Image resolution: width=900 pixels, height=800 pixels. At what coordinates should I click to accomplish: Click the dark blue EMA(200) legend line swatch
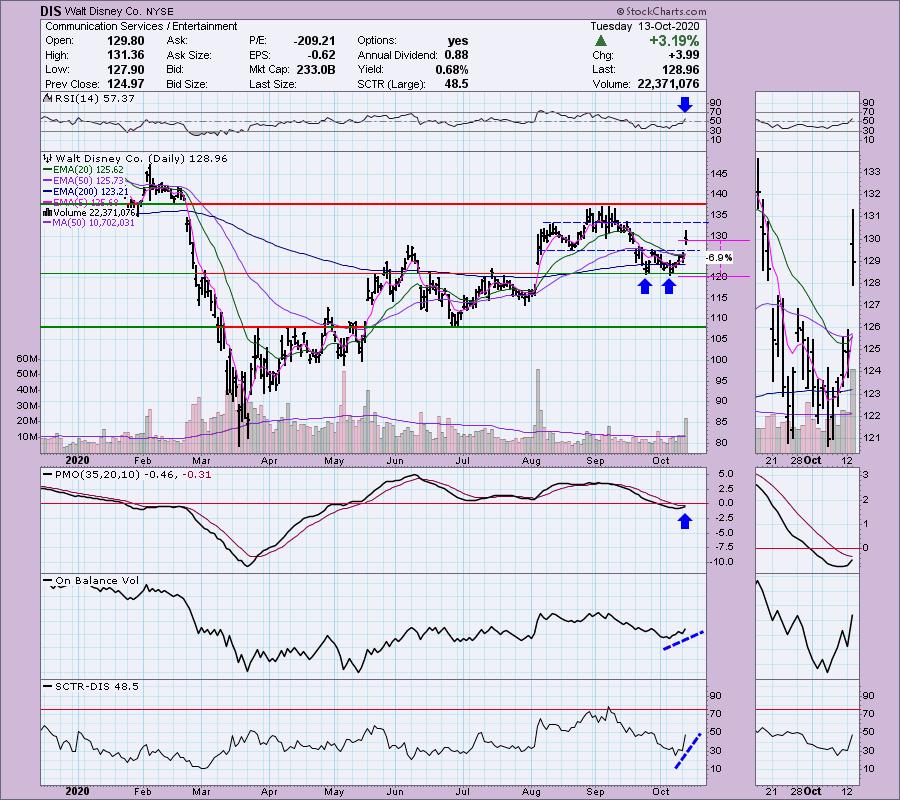click(x=48, y=191)
